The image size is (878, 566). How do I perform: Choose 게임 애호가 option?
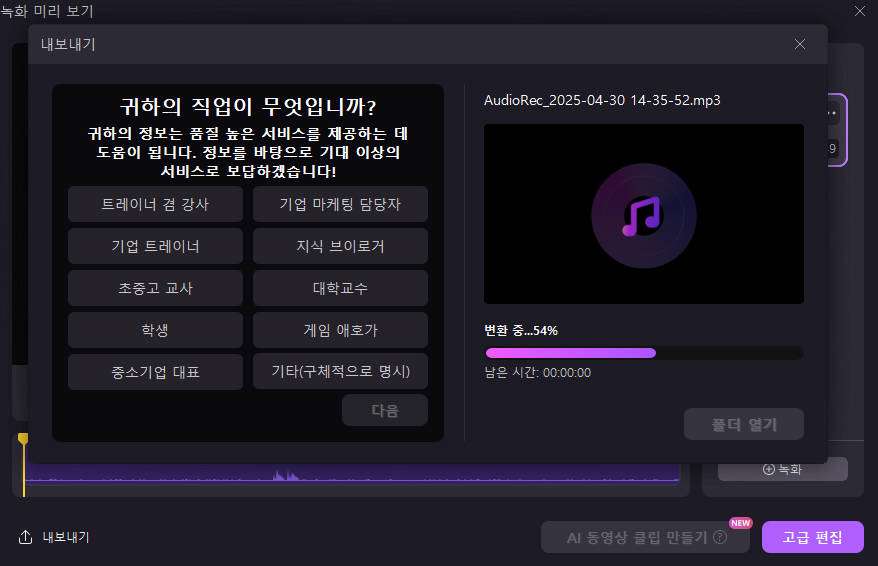[x=340, y=330]
